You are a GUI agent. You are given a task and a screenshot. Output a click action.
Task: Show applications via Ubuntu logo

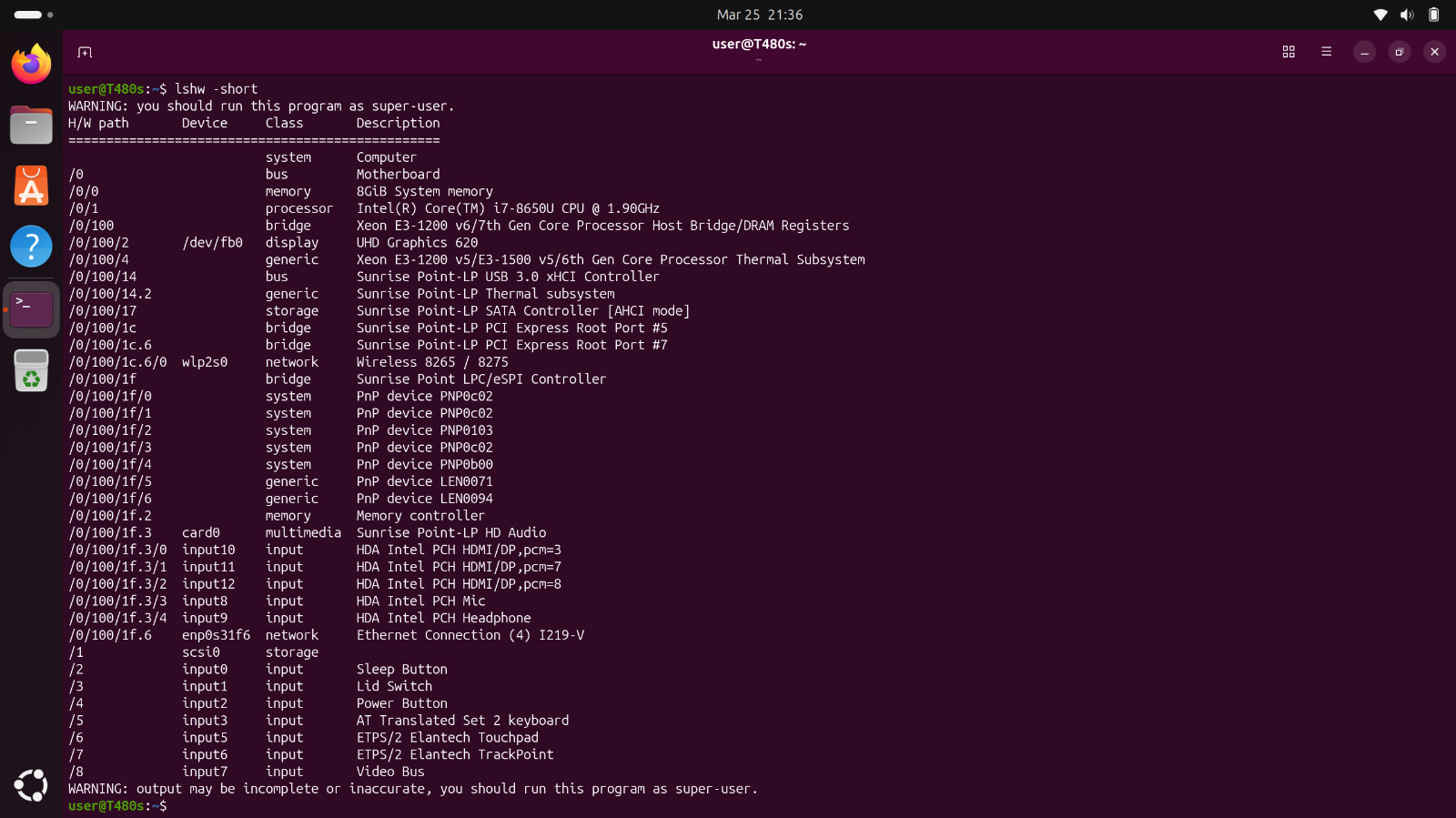[x=31, y=785]
